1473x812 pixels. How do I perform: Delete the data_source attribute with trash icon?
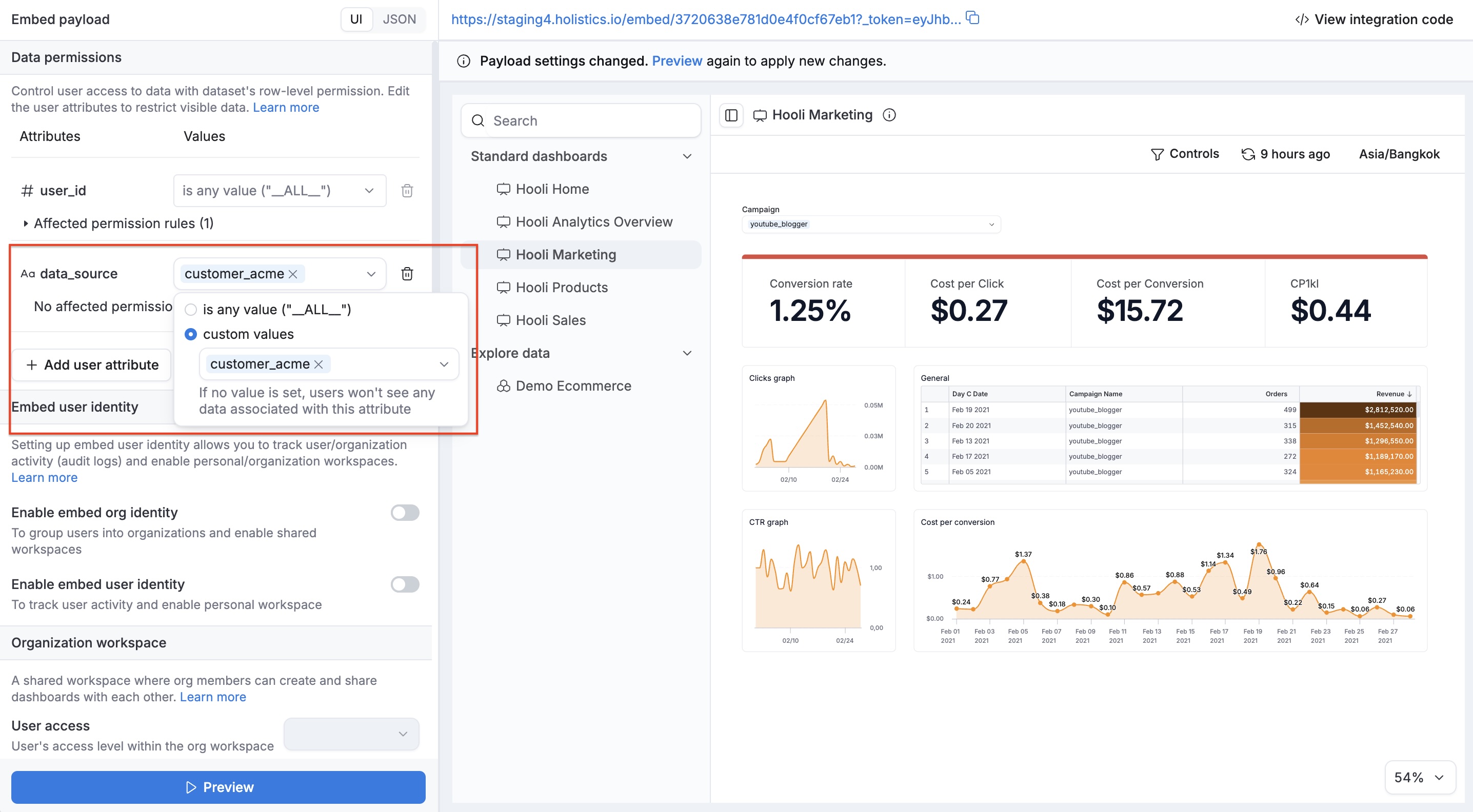tap(407, 273)
